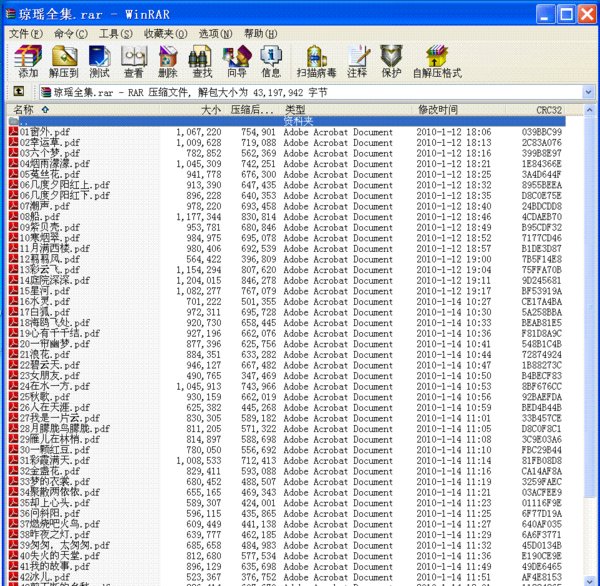Select file 24在水一方.pdf
This screenshot has width=600, height=586.
click(55, 386)
